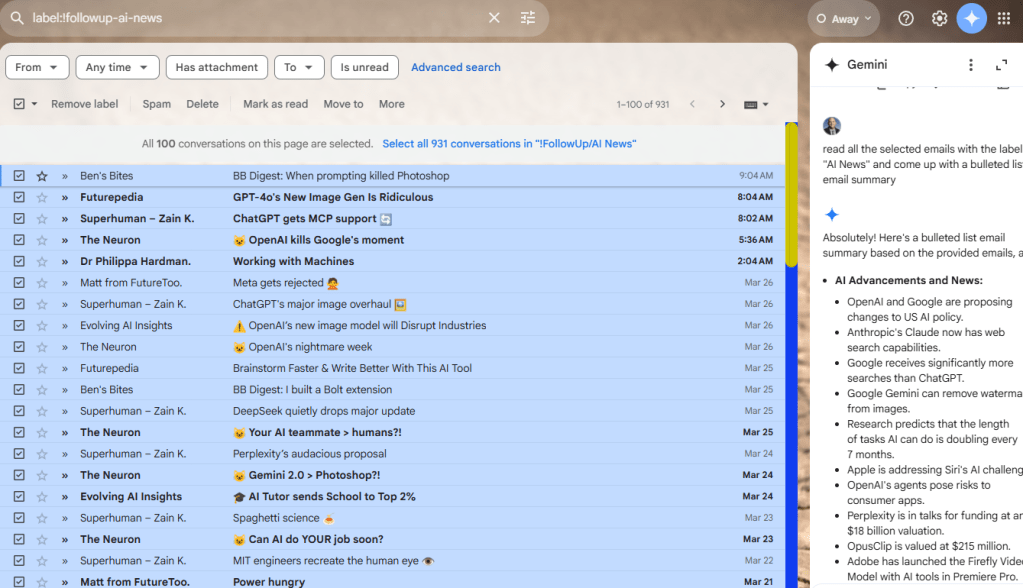Image resolution: width=1023 pixels, height=588 pixels.
Task: Go to next page of results
Action: pos(722,104)
